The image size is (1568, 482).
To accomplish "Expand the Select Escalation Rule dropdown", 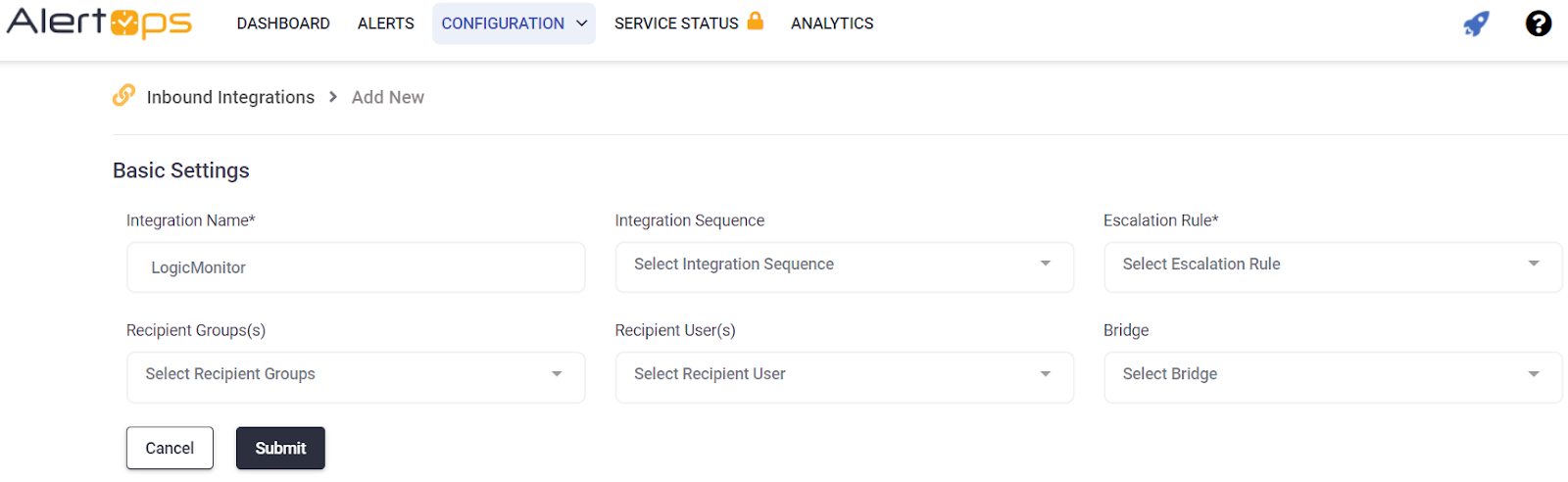I will [1332, 265].
